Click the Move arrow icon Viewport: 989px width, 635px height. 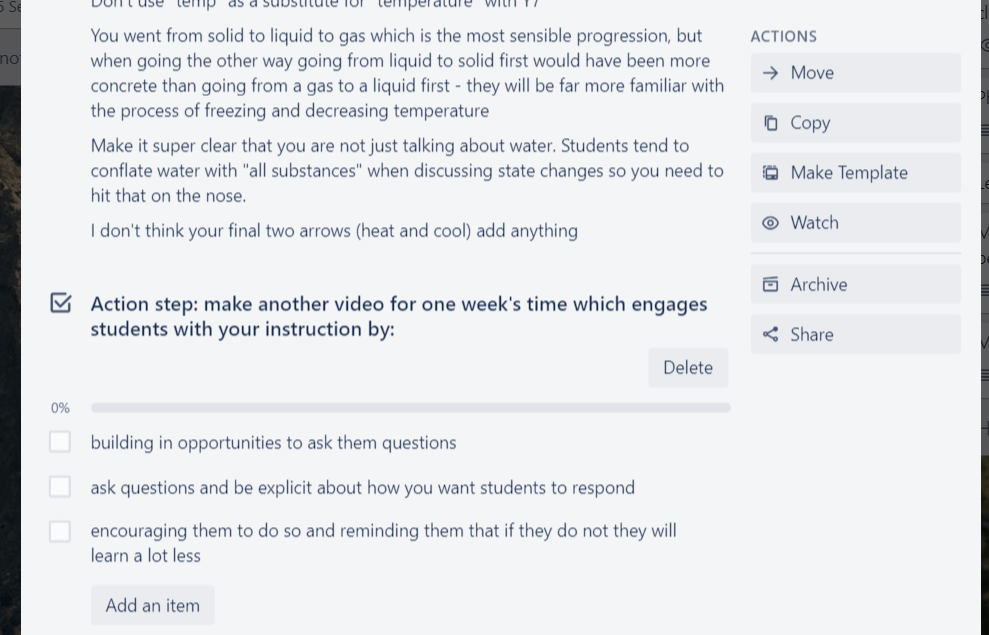pyautogui.click(x=770, y=72)
